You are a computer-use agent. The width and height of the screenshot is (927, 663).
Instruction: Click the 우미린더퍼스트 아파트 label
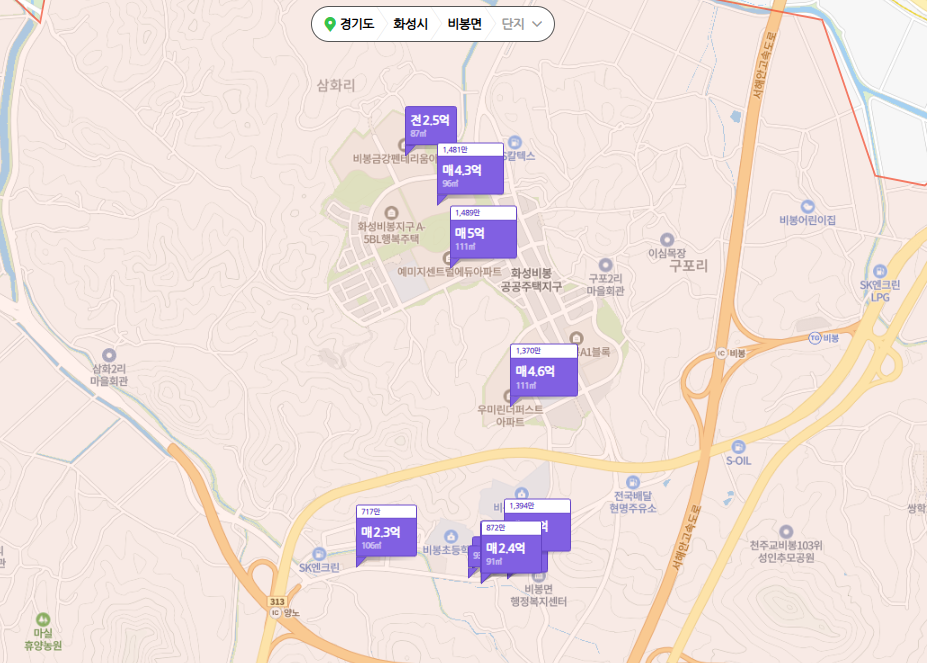[x=510, y=415]
